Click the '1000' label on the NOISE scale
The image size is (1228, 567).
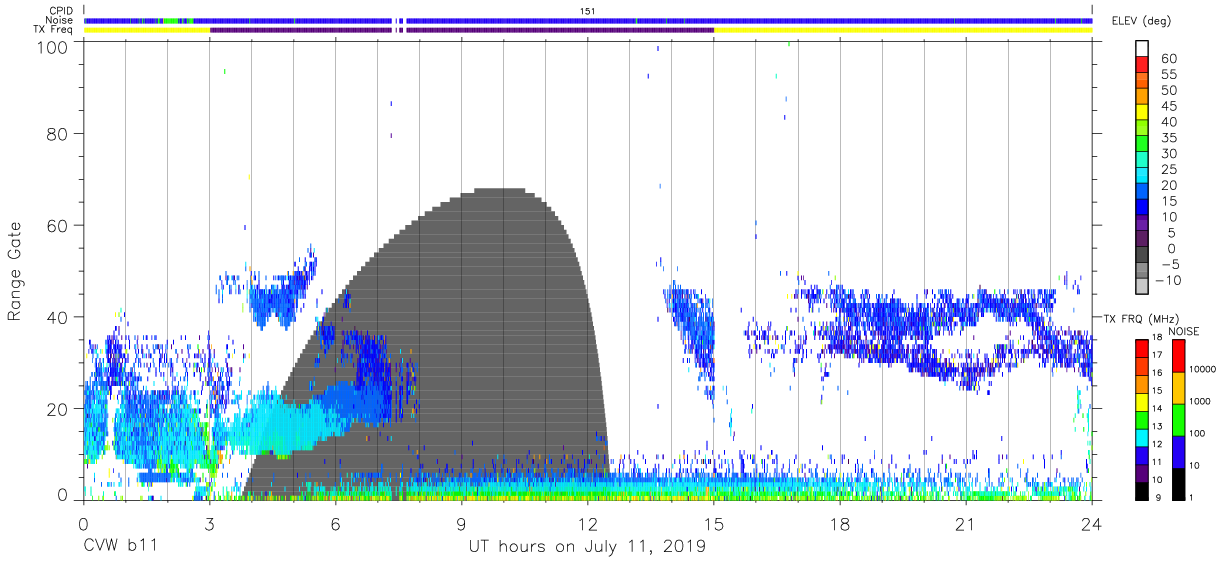point(1202,401)
